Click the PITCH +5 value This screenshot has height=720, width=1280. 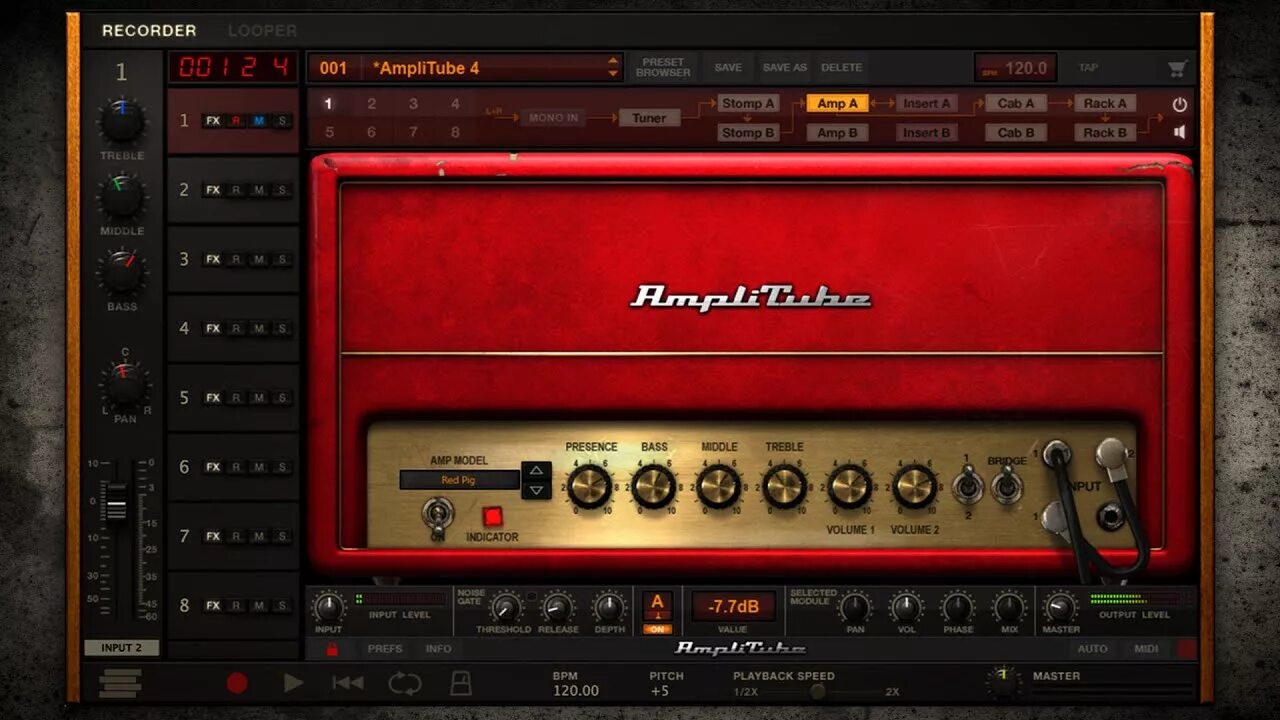pyautogui.click(x=659, y=691)
